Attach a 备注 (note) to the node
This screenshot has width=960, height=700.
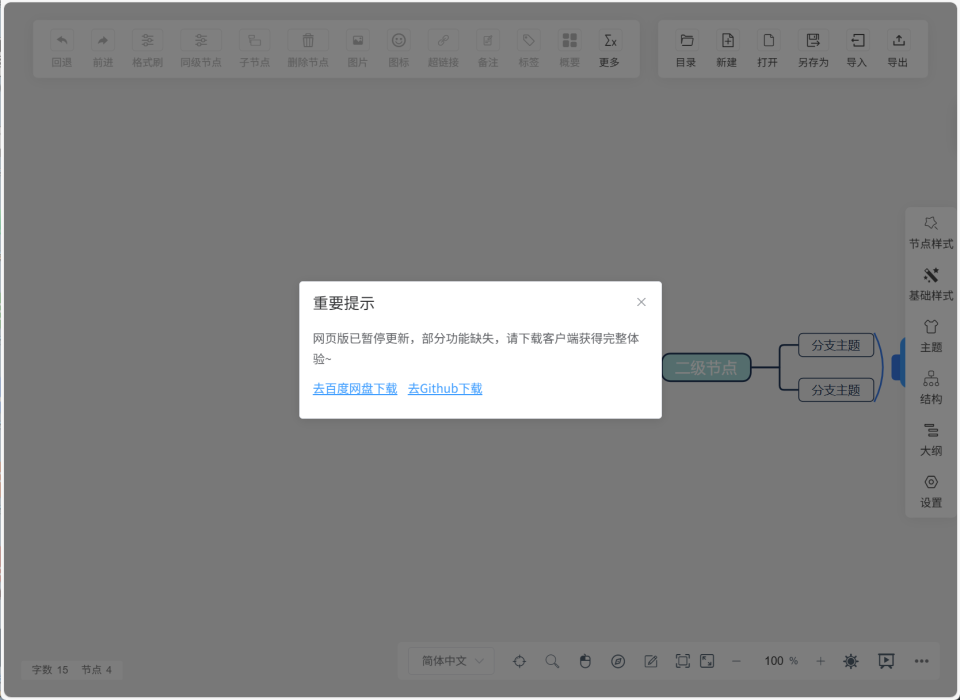click(x=487, y=48)
